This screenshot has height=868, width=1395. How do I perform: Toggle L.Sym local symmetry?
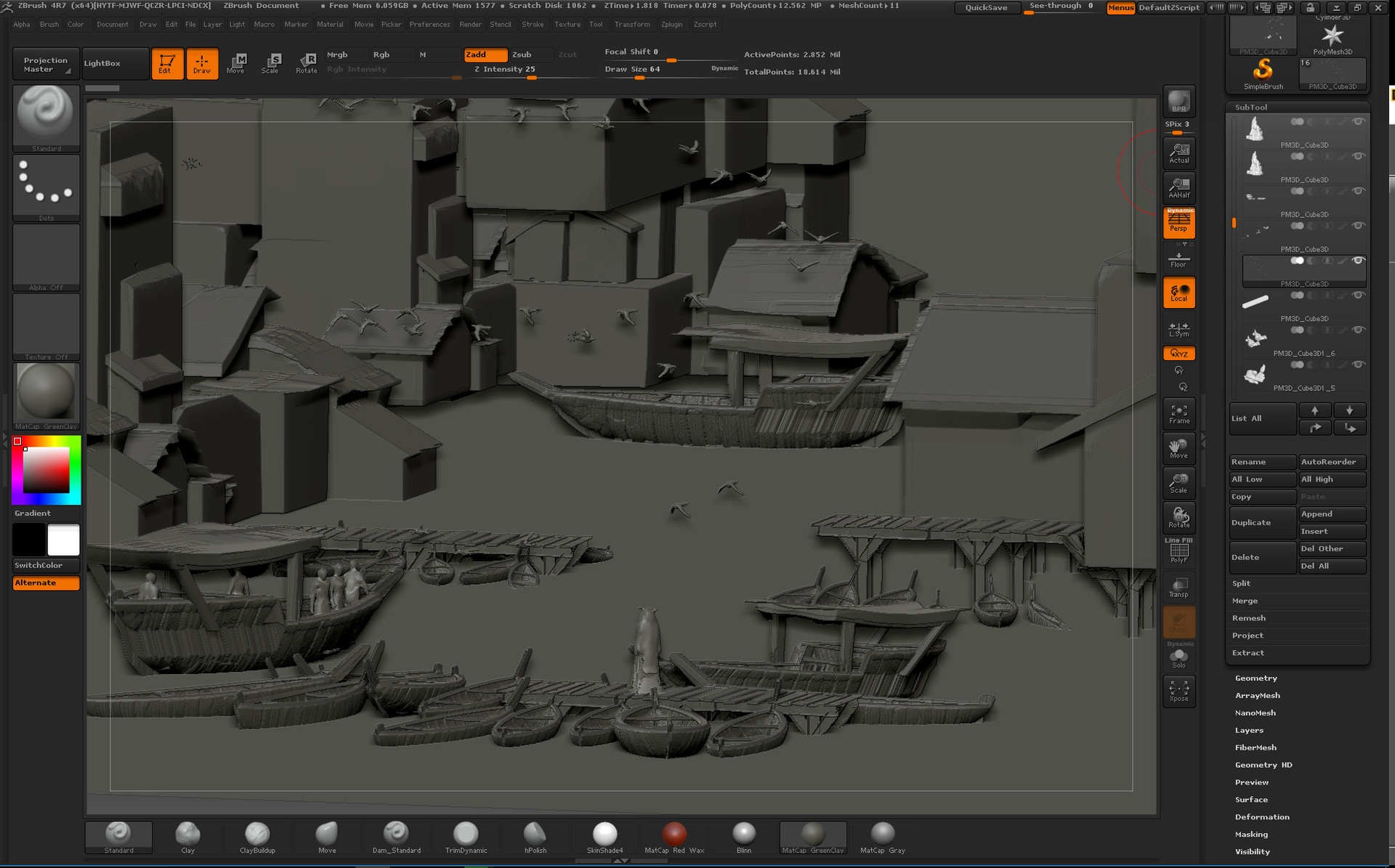tap(1178, 329)
